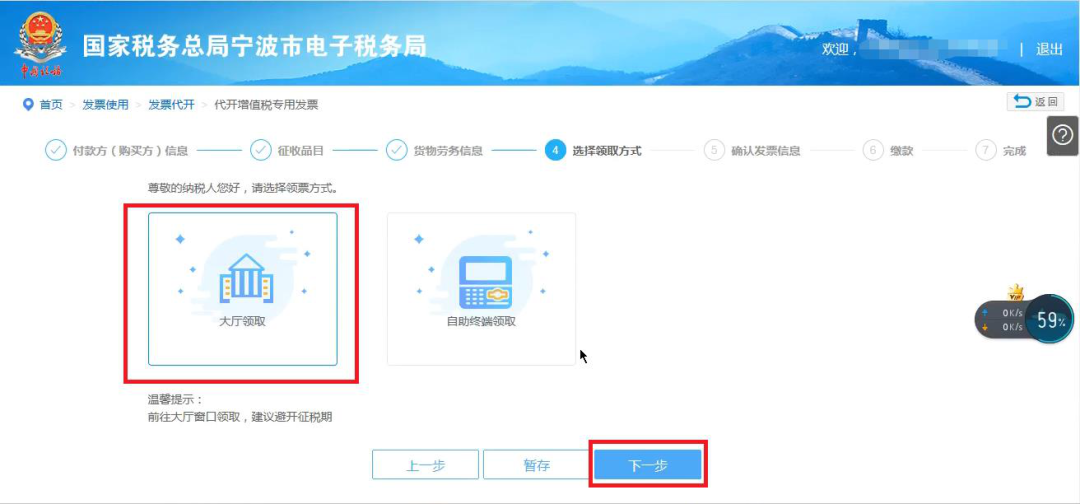Go to step 7 完成

pos(1001,150)
